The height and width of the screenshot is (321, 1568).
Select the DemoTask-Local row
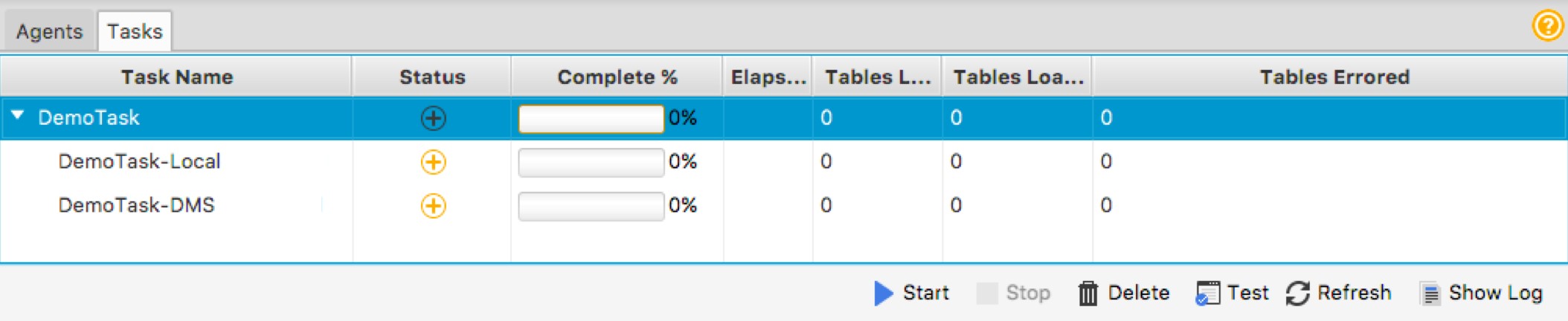784,162
